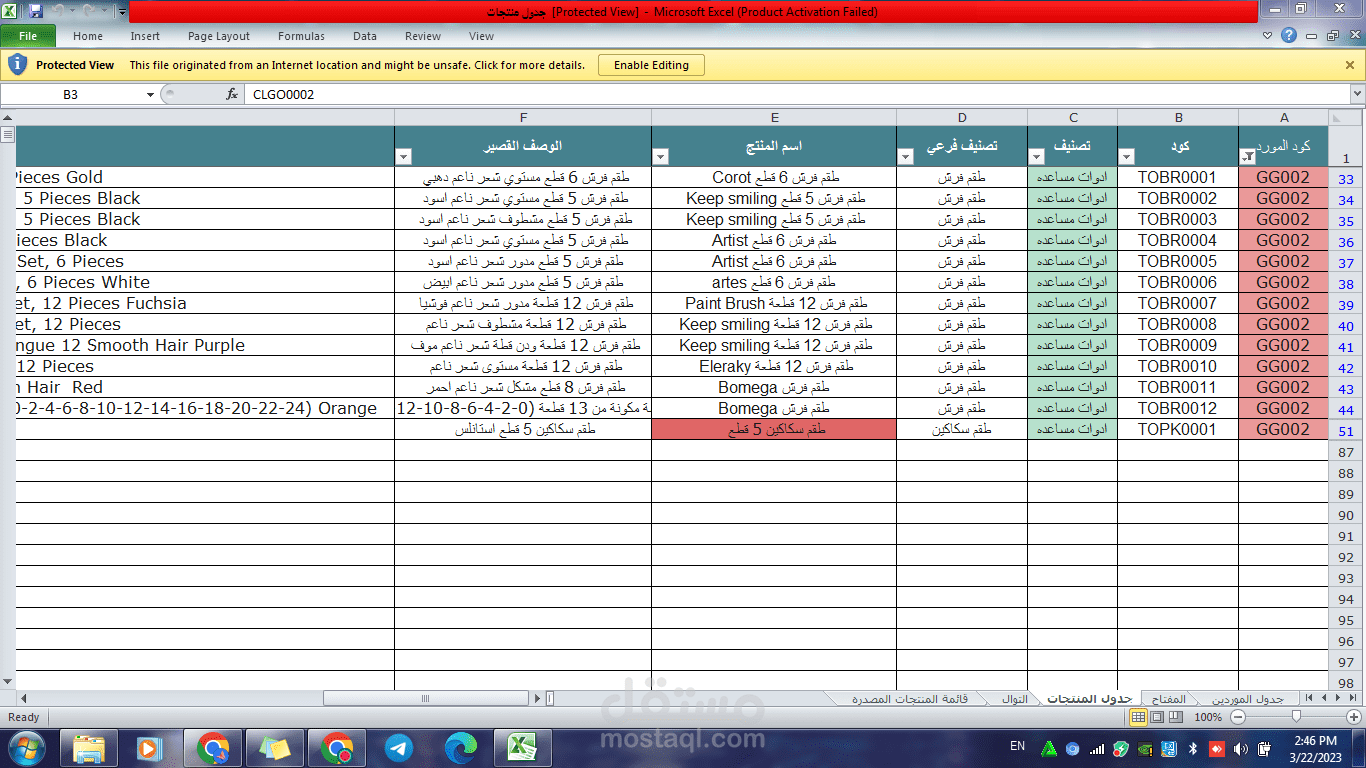
Task: Switch to the Insert ribbon tab
Action: [145, 36]
